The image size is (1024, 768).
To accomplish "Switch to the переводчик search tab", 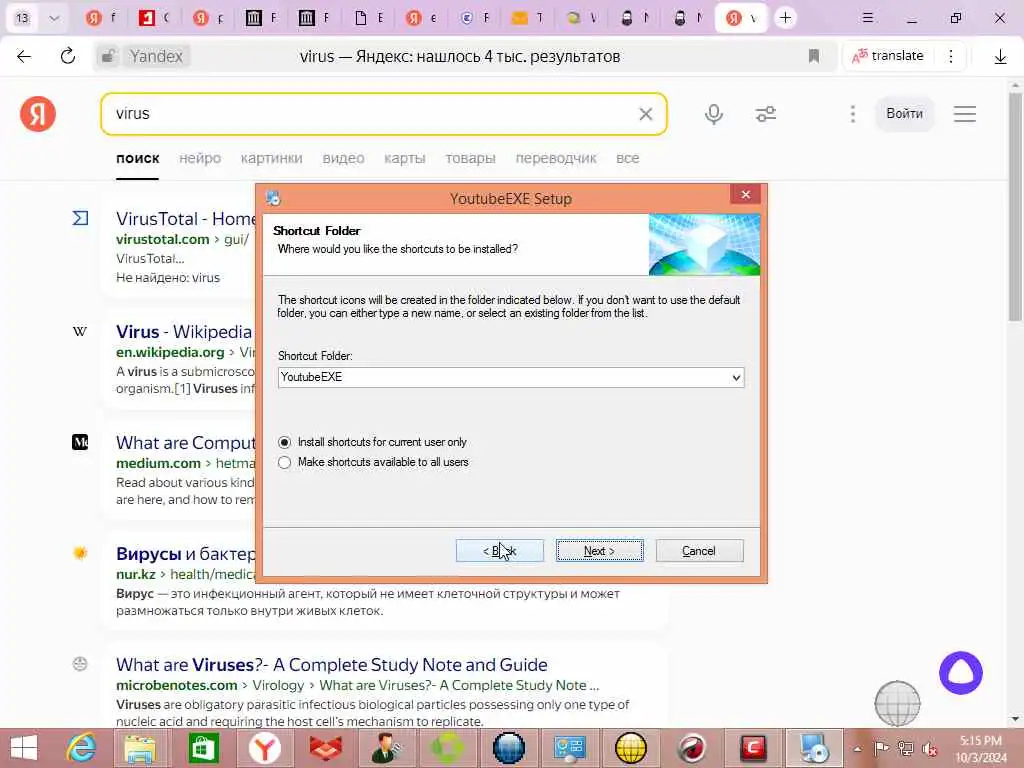I will (x=556, y=158).
